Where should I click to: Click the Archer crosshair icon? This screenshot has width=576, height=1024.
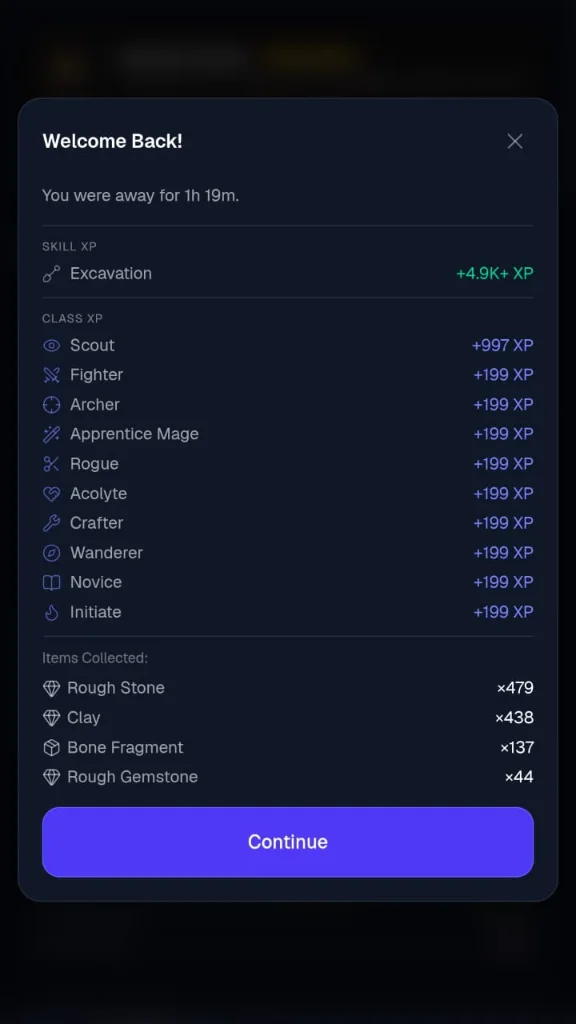(x=52, y=405)
